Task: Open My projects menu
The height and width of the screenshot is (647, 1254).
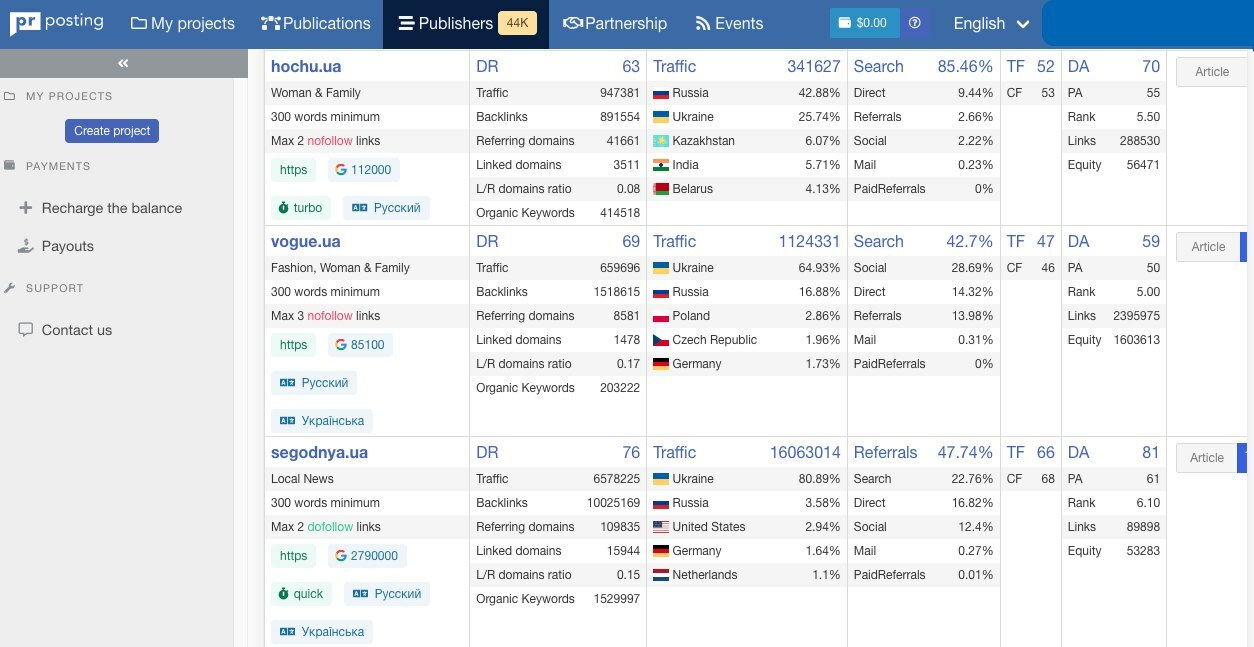Action: pyautogui.click(x=182, y=23)
